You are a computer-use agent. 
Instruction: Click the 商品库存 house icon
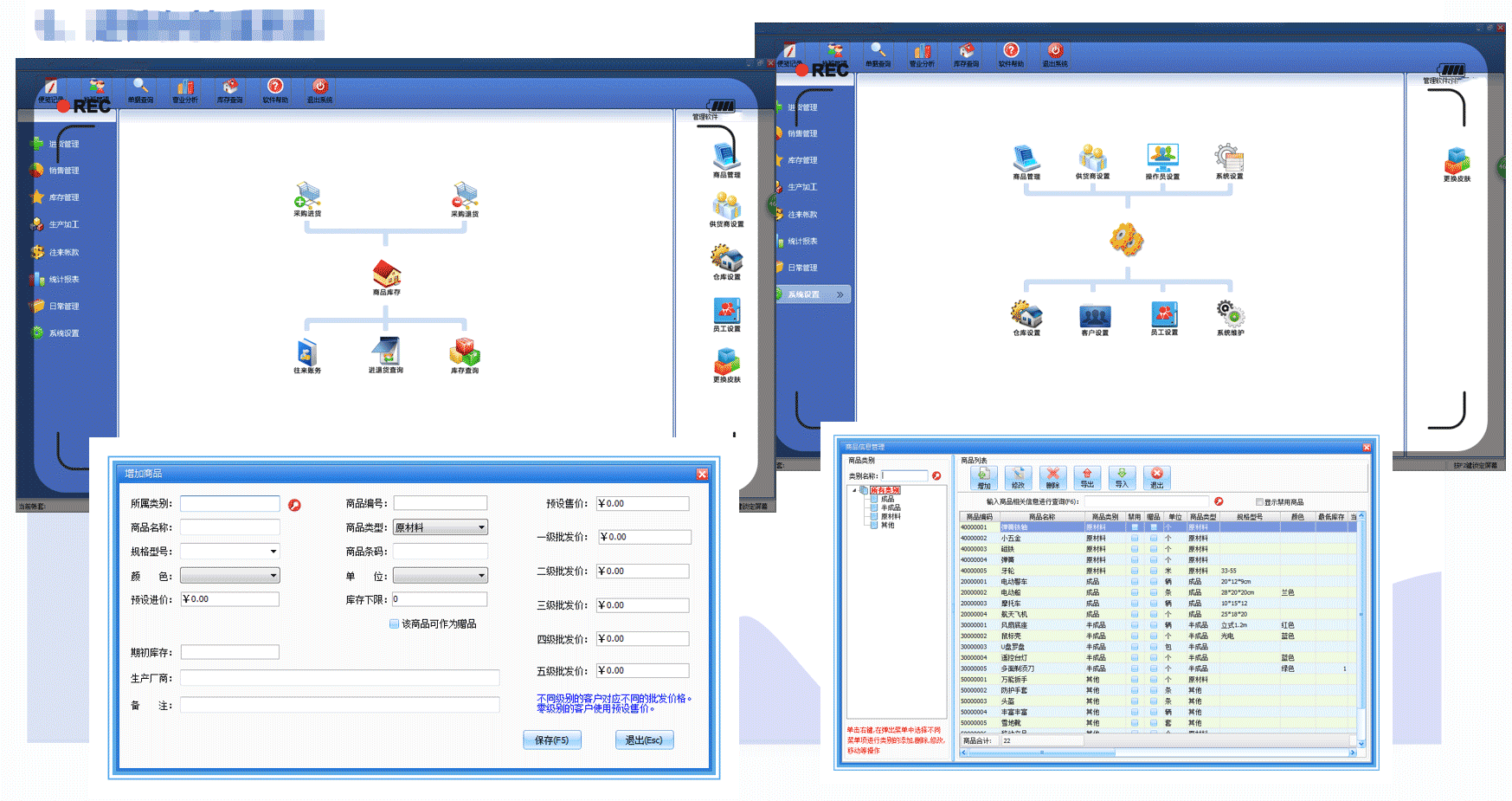click(386, 275)
